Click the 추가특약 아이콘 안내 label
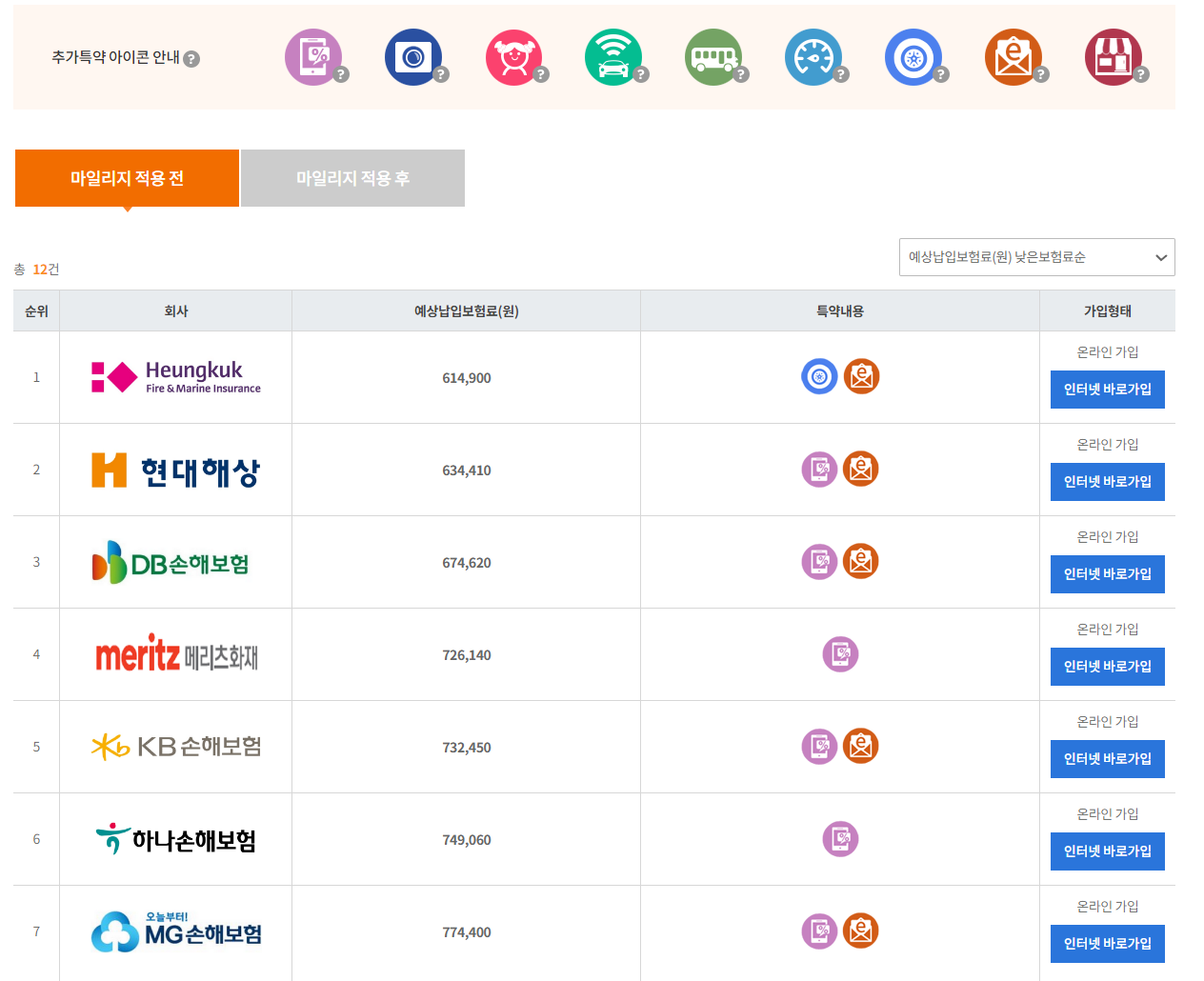The image size is (1204, 981). click(x=115, y=58)
